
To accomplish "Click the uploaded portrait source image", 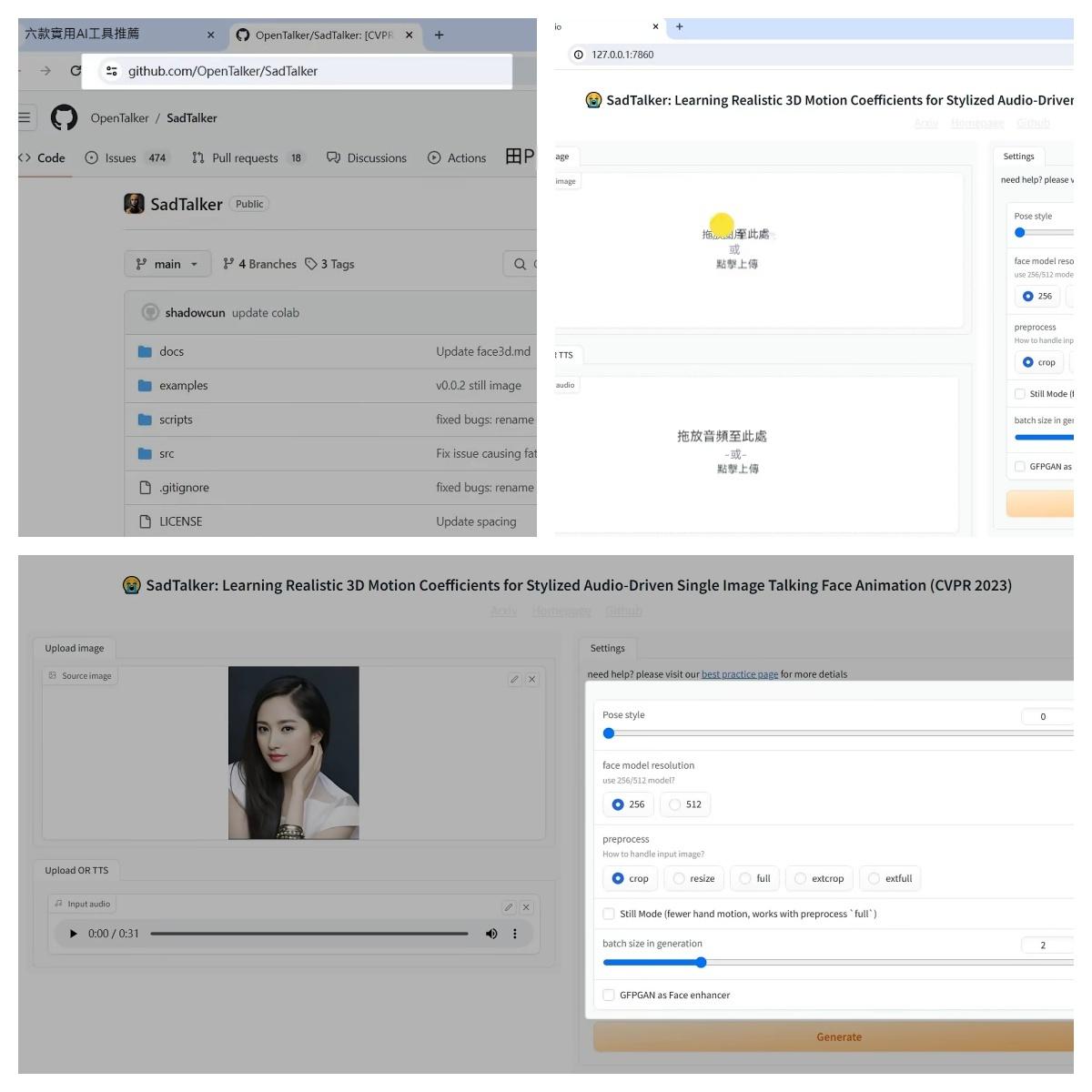I will pyautogui.click(x=294, y=753).
